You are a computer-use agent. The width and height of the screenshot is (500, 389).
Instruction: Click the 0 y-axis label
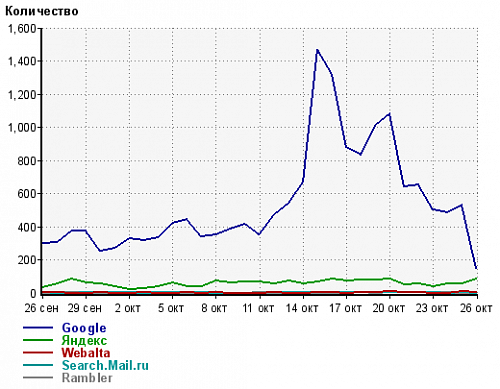(33, 293)
